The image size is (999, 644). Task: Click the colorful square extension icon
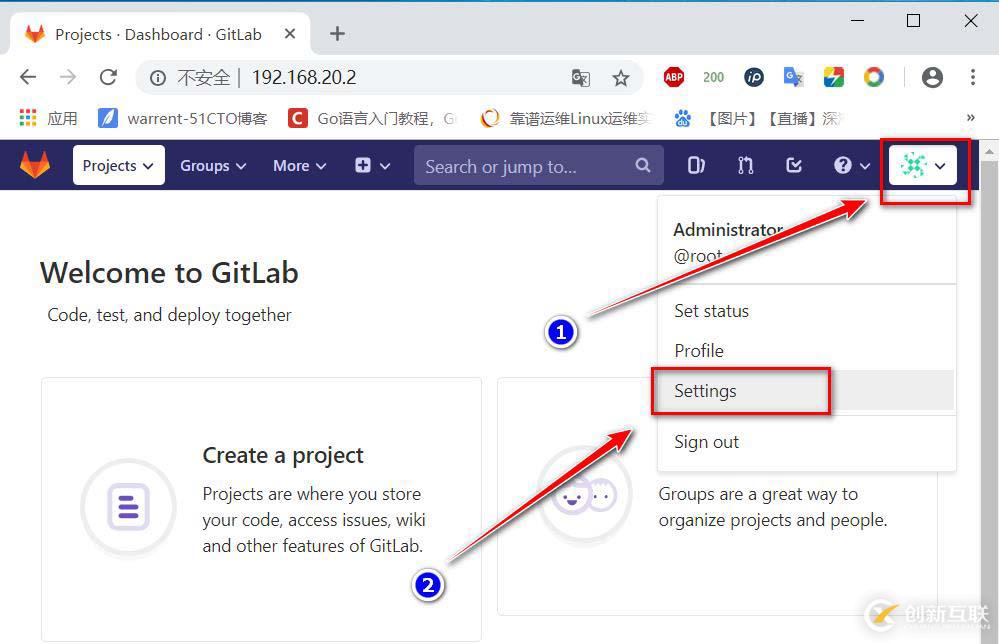[833, 77]
